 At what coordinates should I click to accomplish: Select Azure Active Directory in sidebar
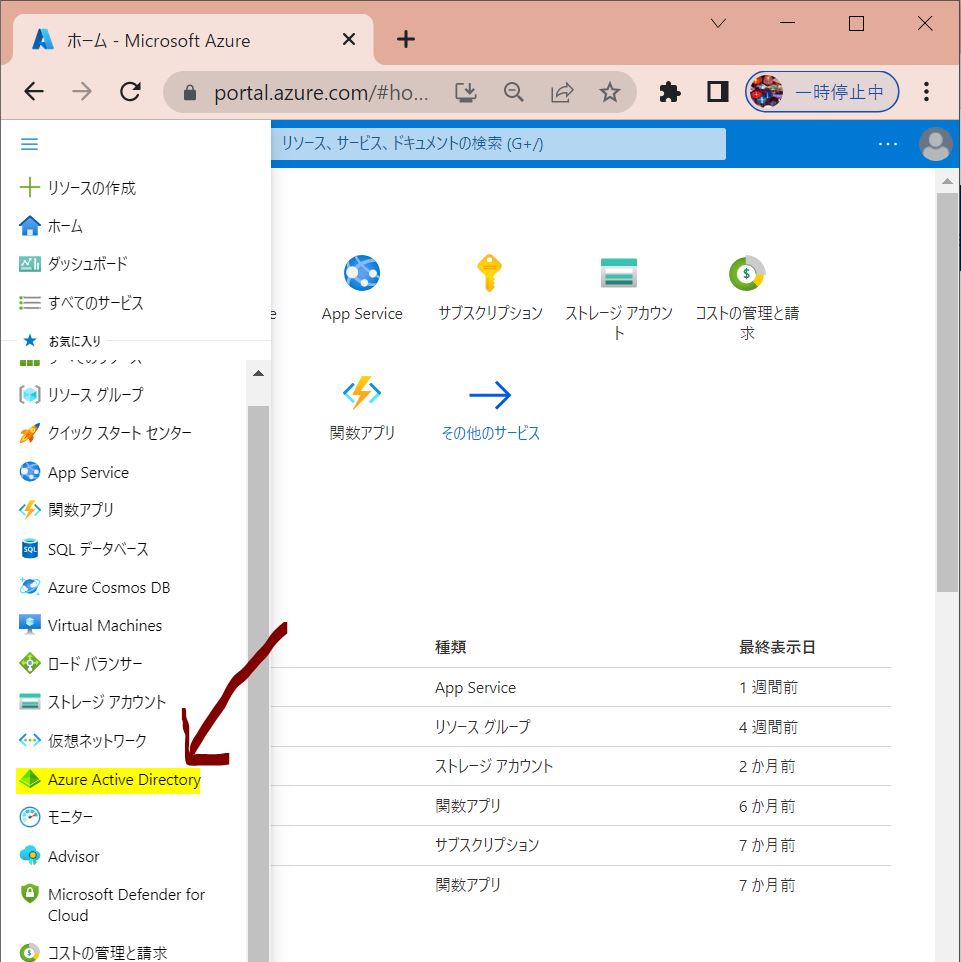123,780
